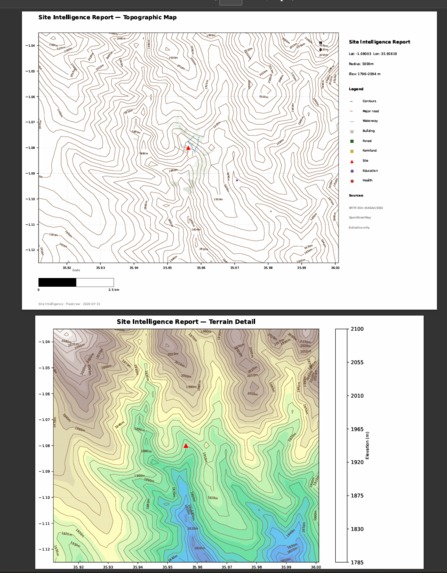
Task: Click the 'Indicative only' note
Action: click(359, 227)
